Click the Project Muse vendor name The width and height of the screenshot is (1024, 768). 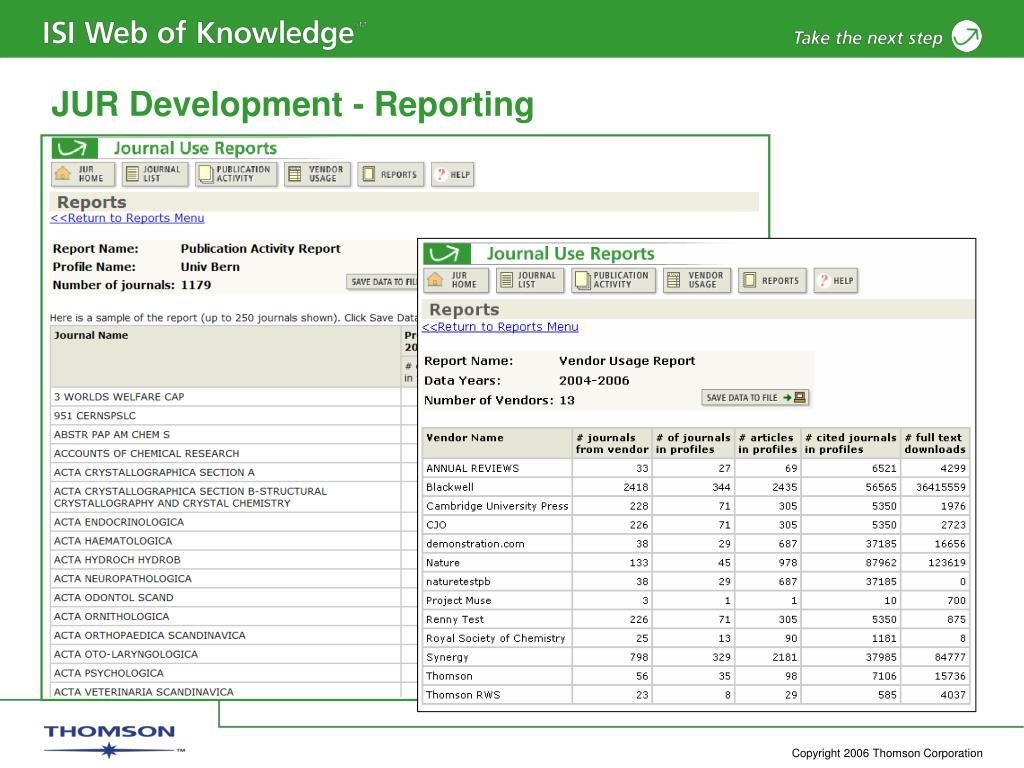click(x=458, y=601)
